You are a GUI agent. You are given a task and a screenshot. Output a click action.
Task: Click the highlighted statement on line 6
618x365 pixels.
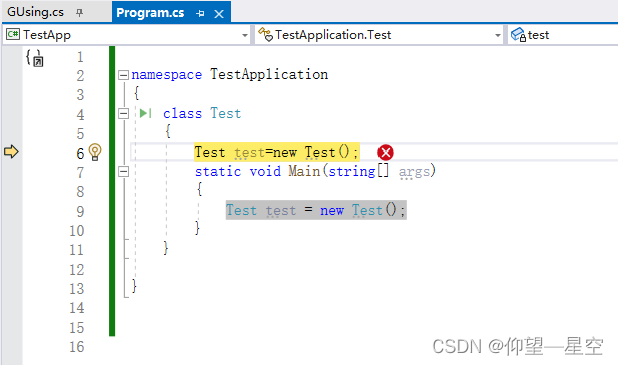[x=276, y=152]
